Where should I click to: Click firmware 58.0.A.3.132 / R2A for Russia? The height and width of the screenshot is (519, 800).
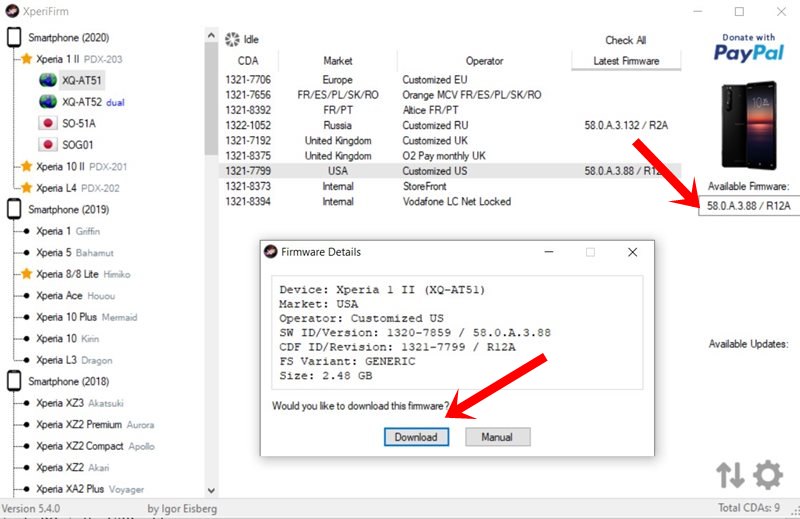pyautogui.click(x=626, y=125)
